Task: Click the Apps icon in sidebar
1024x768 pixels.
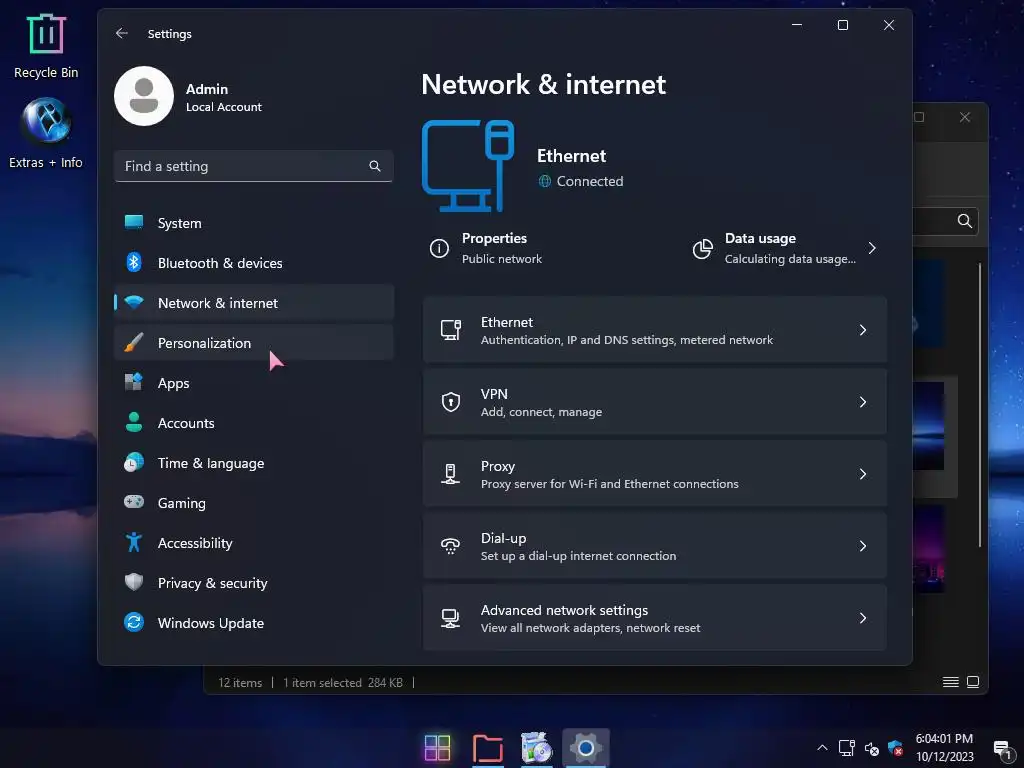Action: point(134,382)
